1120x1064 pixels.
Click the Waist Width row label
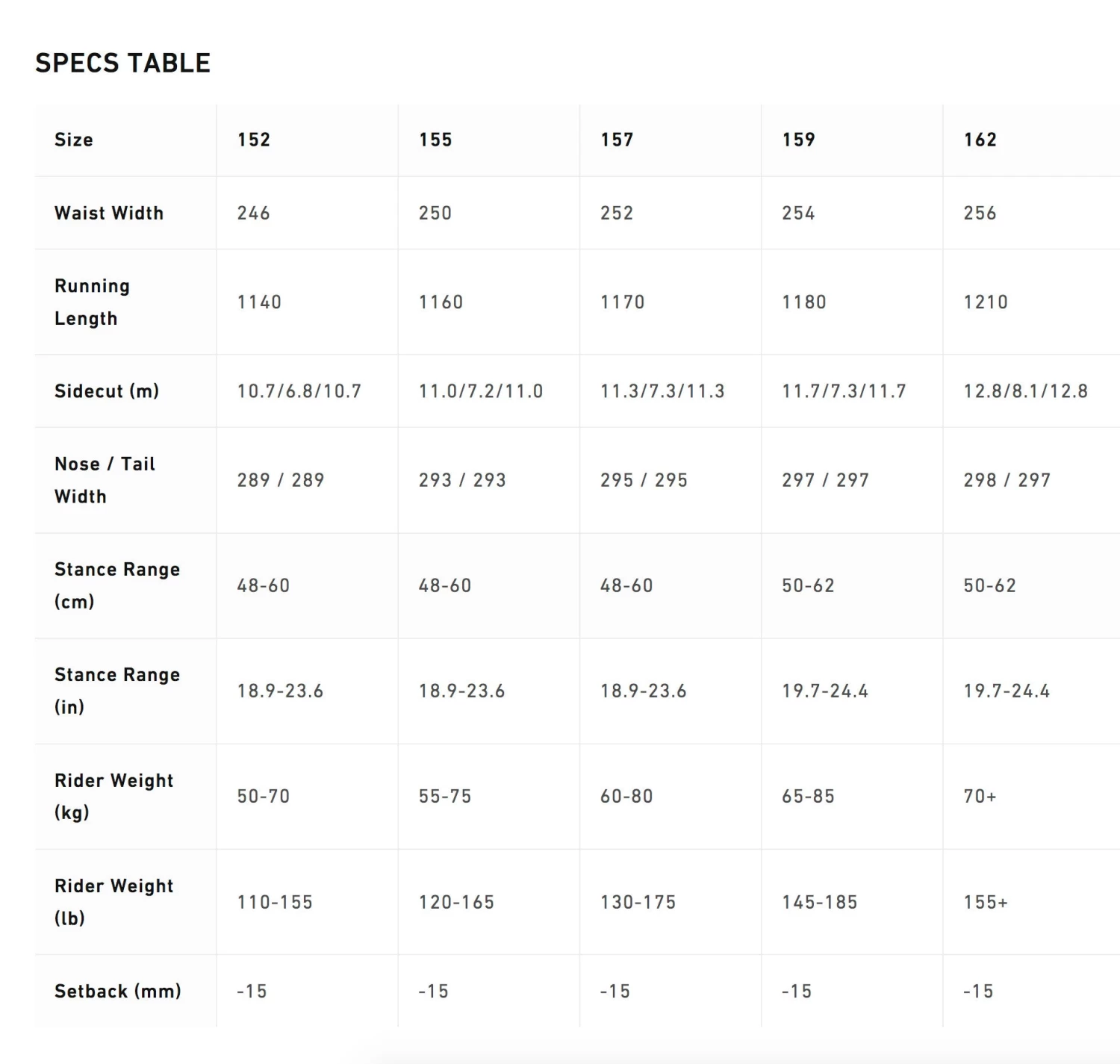pyautogui.click(x=109, y=213)
